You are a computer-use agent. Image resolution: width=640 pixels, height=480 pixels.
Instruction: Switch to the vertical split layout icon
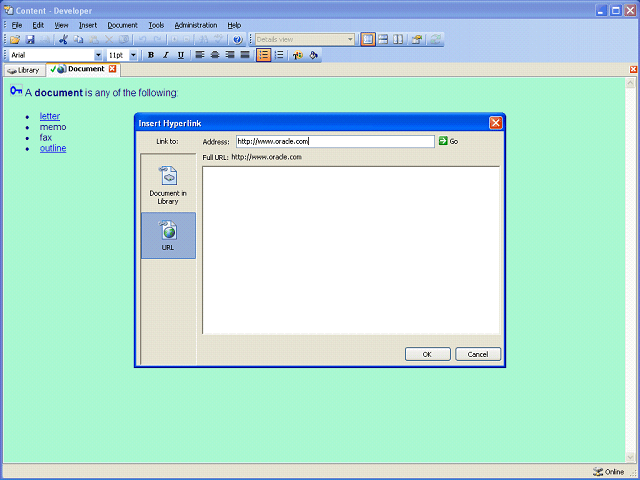(x=398, y=40)
